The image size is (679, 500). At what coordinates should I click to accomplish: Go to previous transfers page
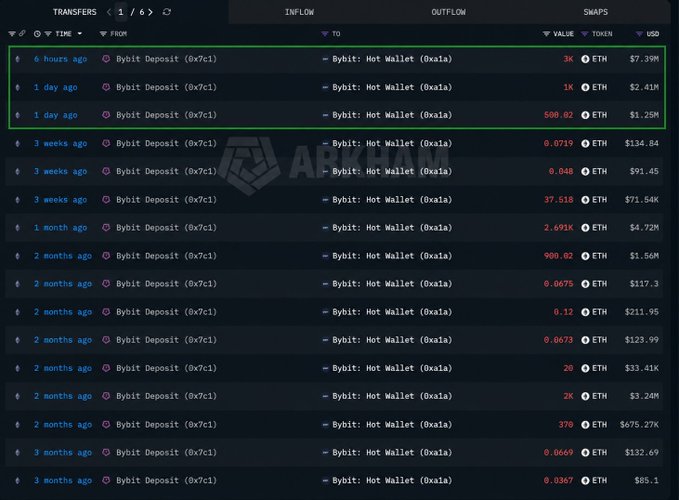click(x=109, y=12)
